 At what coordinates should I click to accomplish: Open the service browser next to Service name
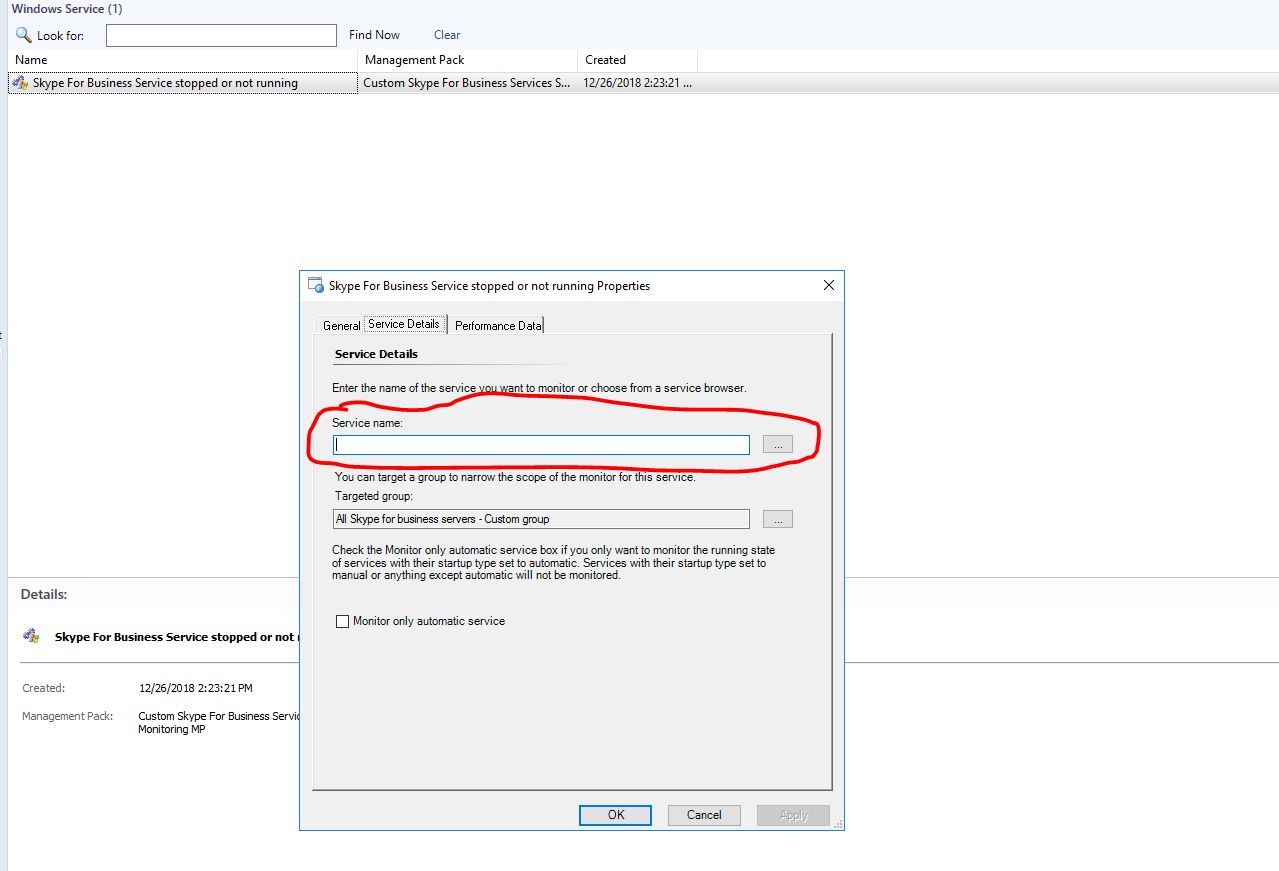pos(778,444)
